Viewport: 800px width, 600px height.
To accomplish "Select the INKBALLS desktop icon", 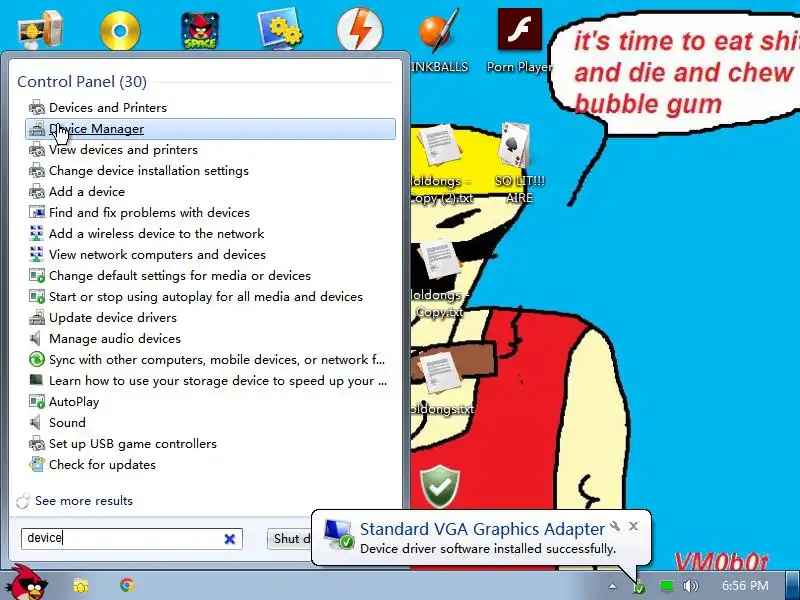I will pyautogui.click(x=439, y=41).
